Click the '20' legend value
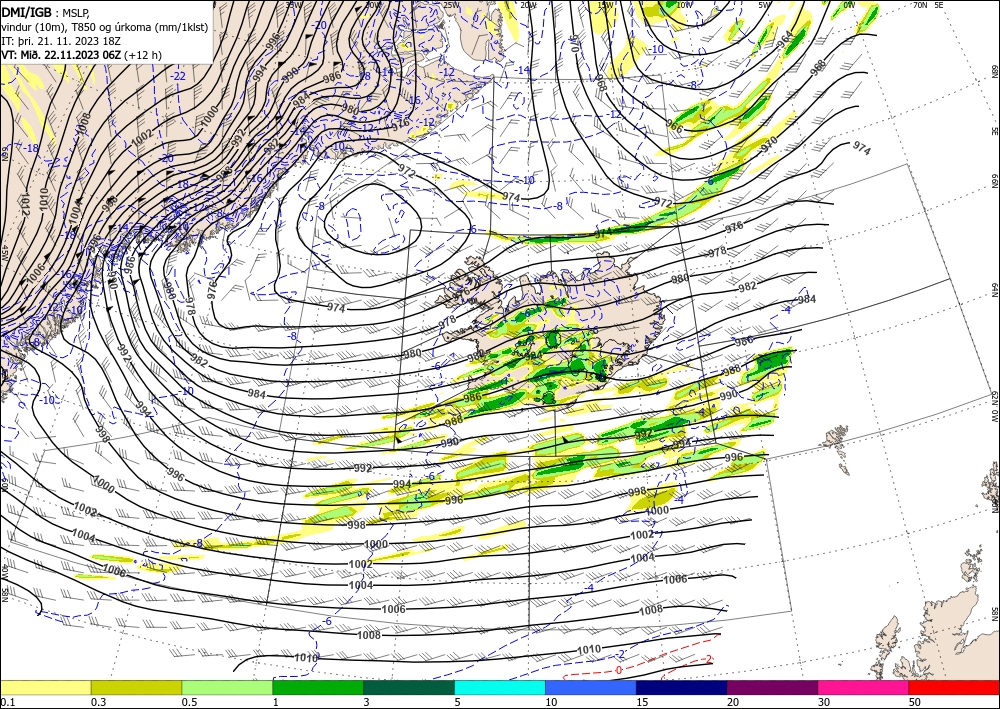 click(733, 702)
